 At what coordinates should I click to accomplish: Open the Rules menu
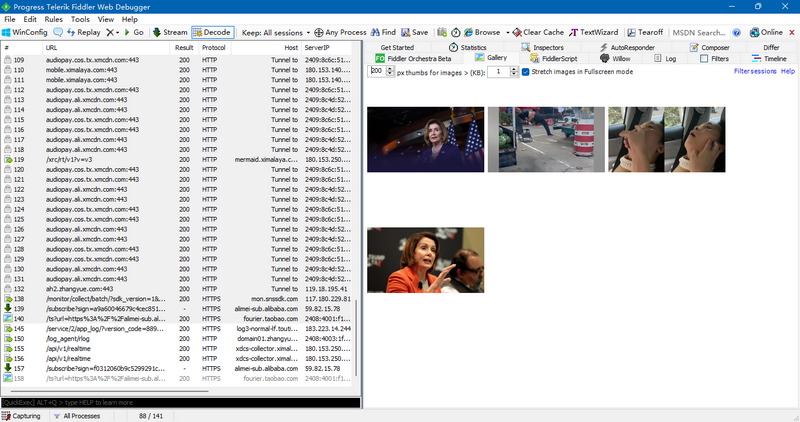[x=54, y=19]
